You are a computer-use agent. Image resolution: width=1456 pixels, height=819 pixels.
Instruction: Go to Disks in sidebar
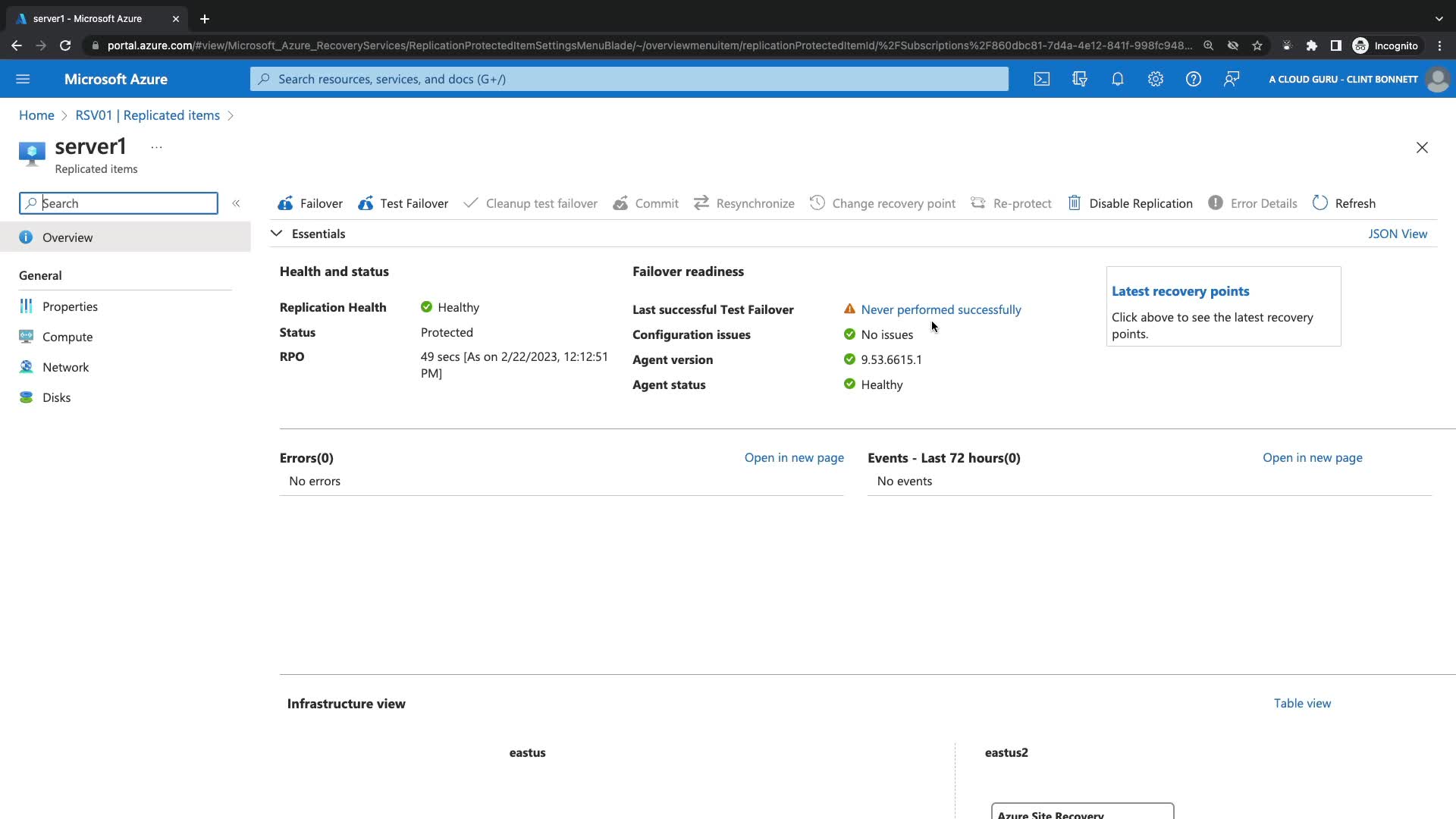pos(56,397)
